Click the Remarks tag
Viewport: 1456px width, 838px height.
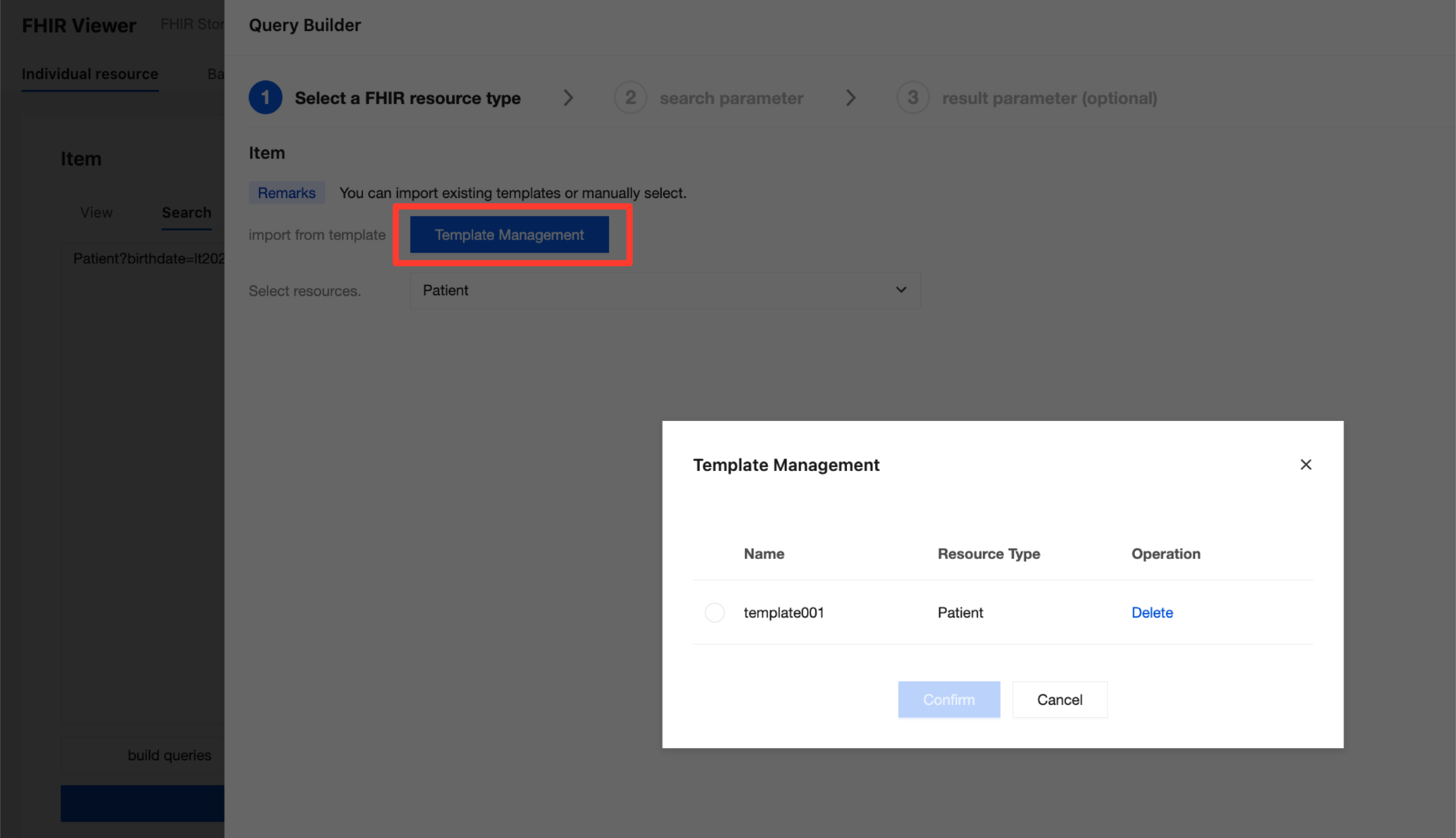tap(287, 193)
